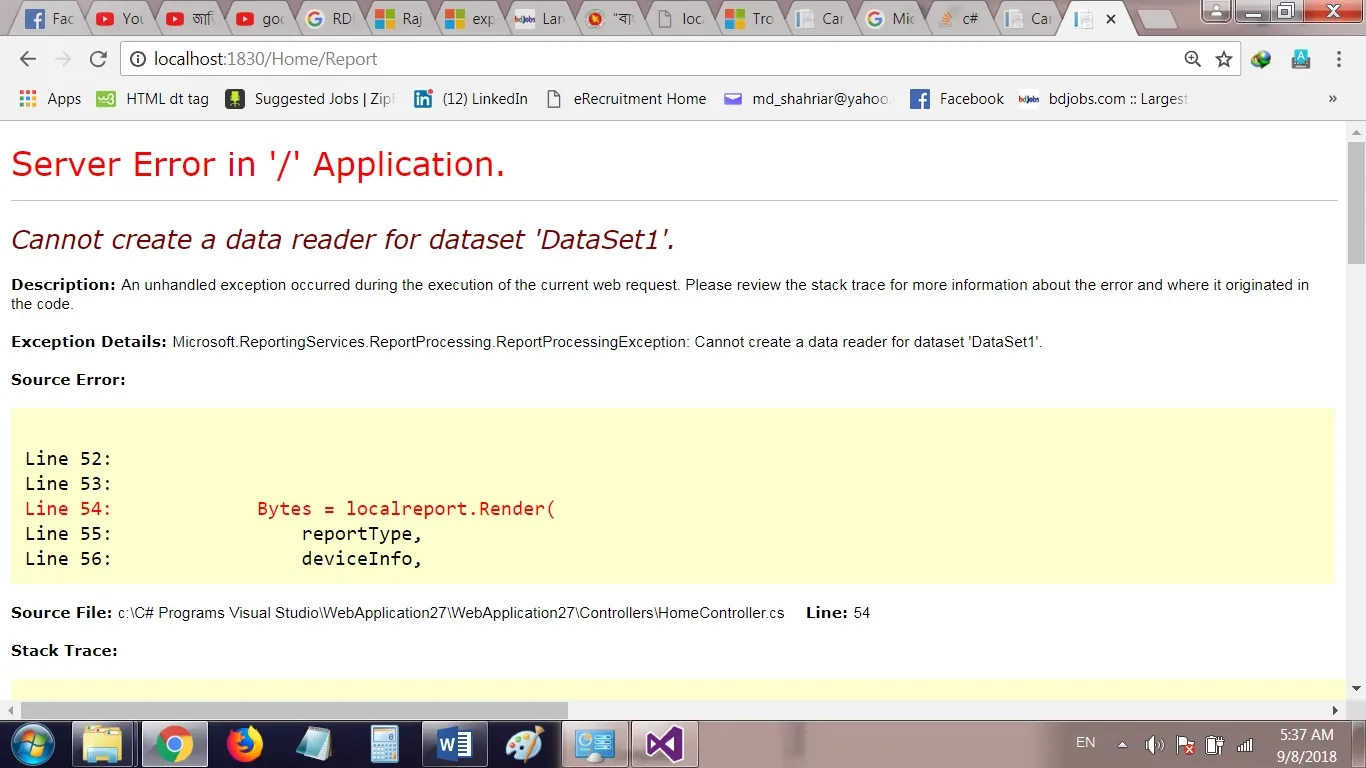Screen dimensions: 1366x768
Task: Switch to the 'exp' Microsoft tab
Action: click(468, 19)
